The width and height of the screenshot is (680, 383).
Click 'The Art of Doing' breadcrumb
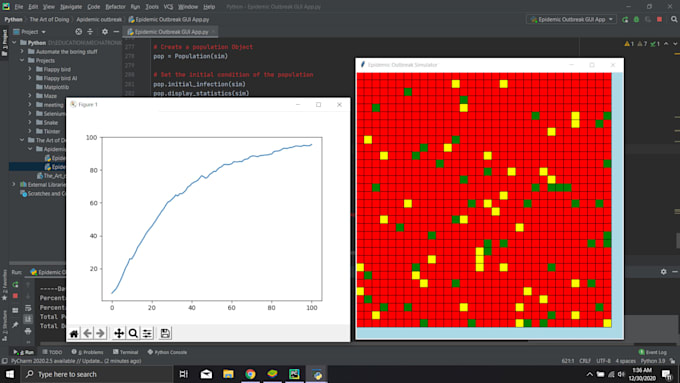(x=49, y=20)
